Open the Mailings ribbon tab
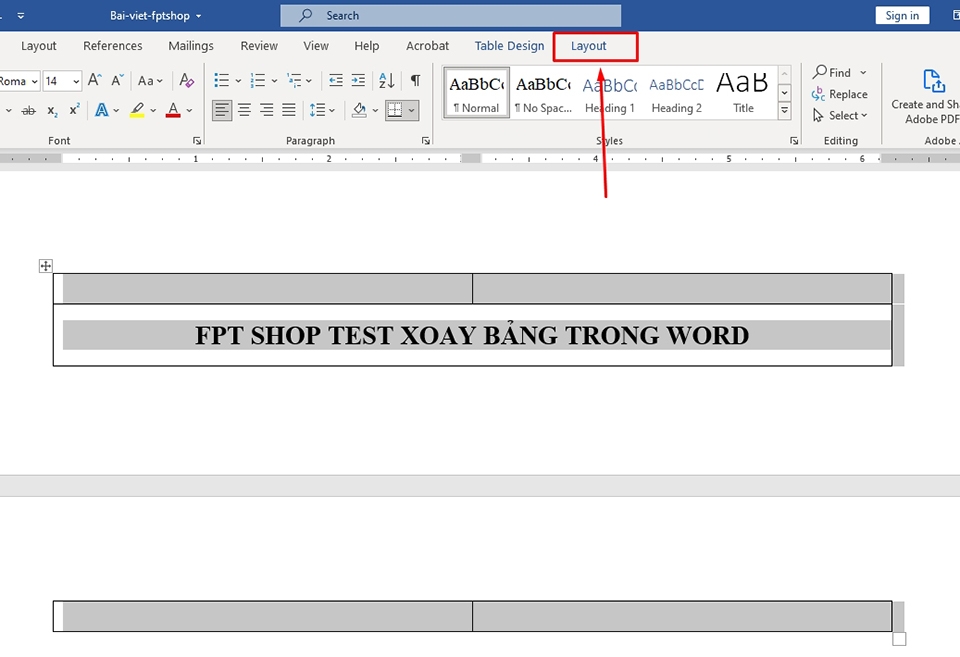 (191, 46)
